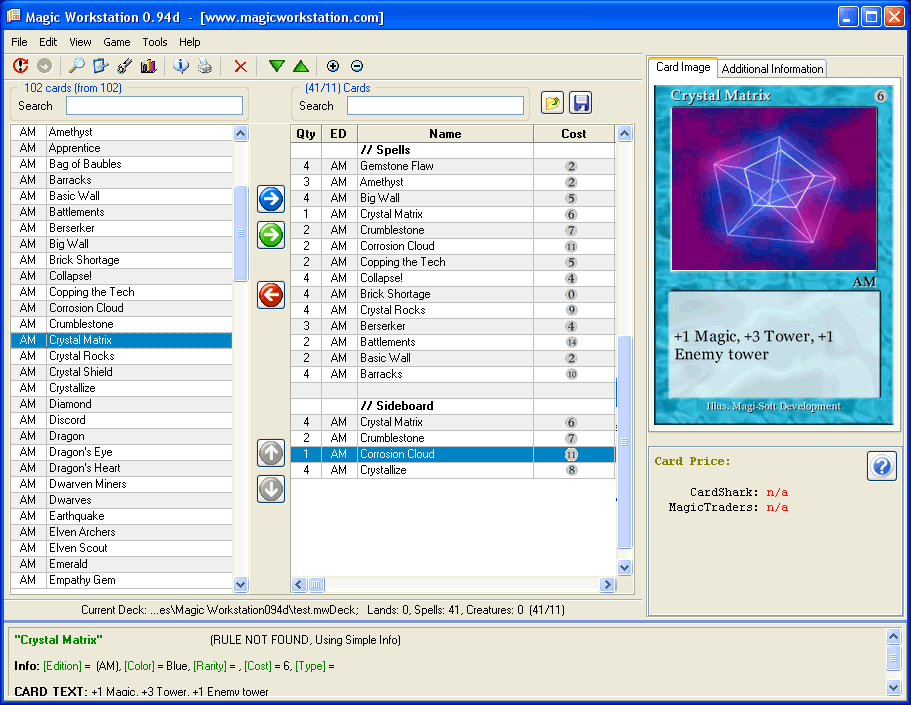Image resolution: width=911 pixels, height=705 pixels.
Task: Click the checklist note with pencil icon
Action: 101,66
